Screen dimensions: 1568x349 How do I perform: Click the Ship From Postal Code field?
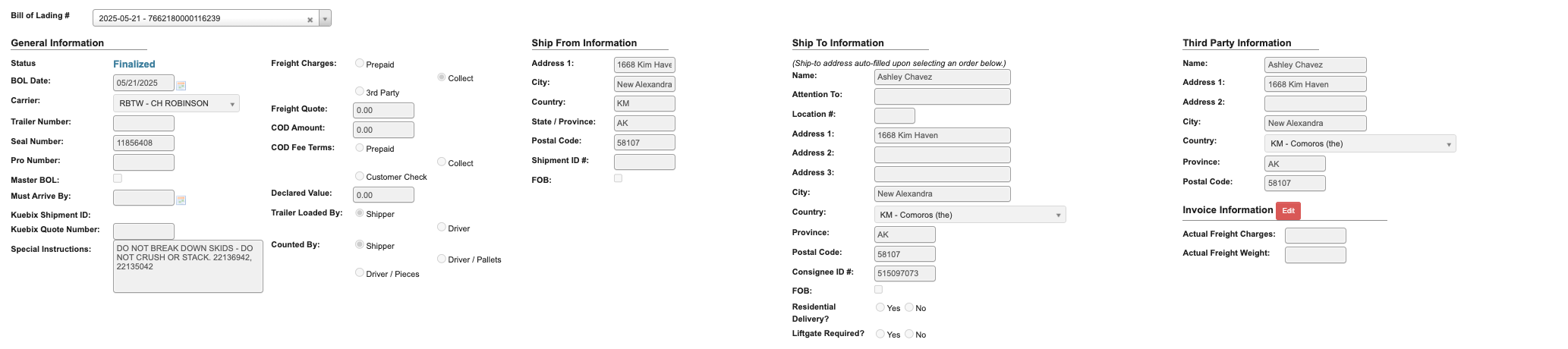[x=644, y=142]
